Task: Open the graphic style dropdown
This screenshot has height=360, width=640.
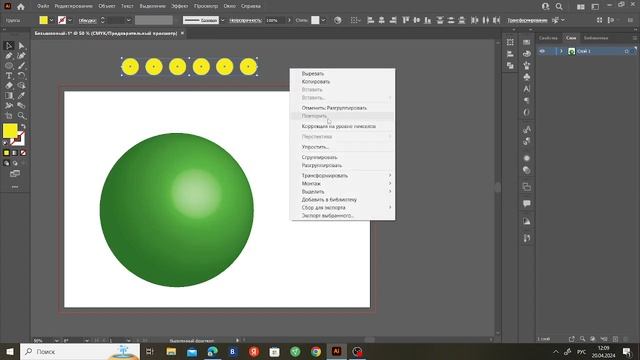Action: (323, 20)
